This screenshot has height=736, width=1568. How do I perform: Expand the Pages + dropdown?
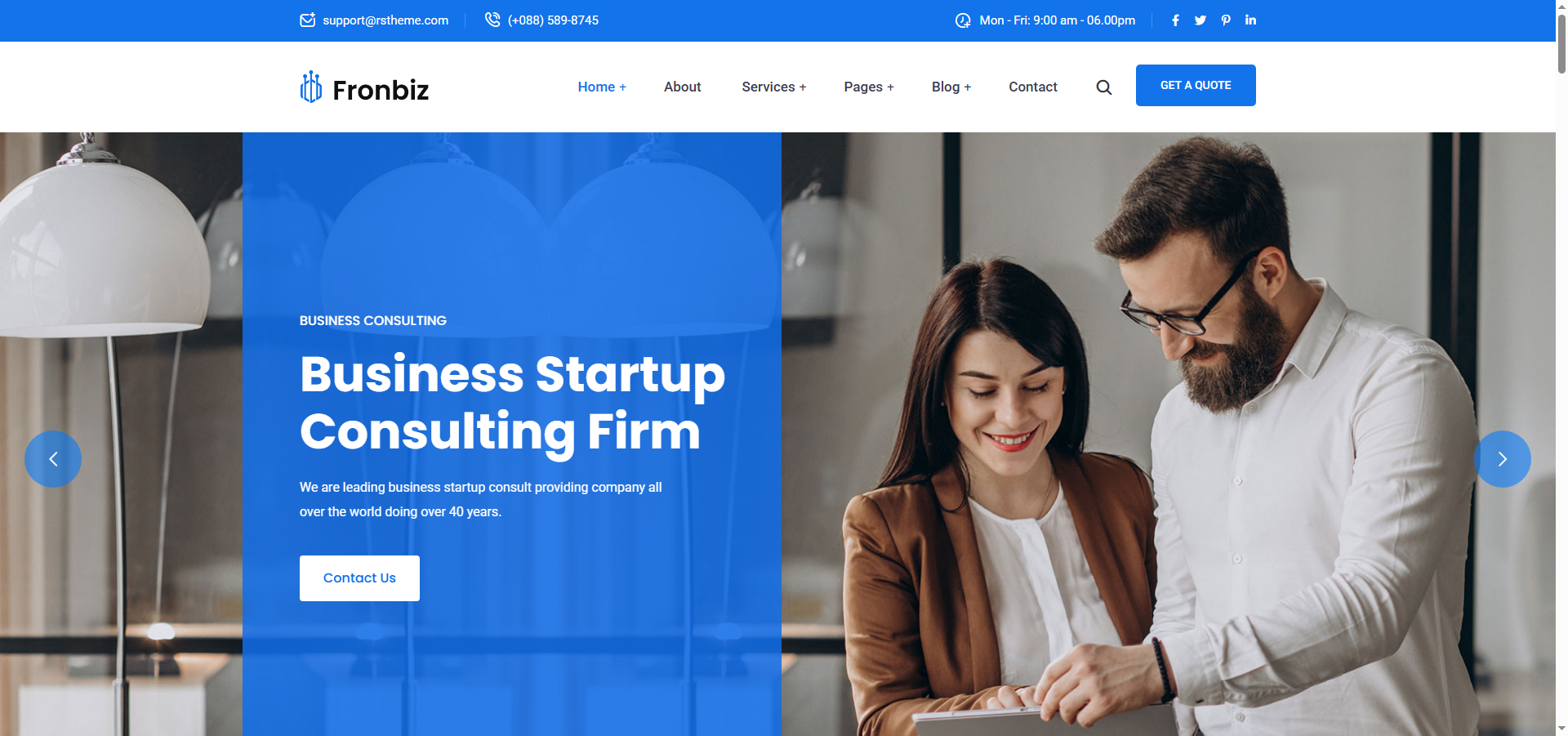(x=869, y=87)
